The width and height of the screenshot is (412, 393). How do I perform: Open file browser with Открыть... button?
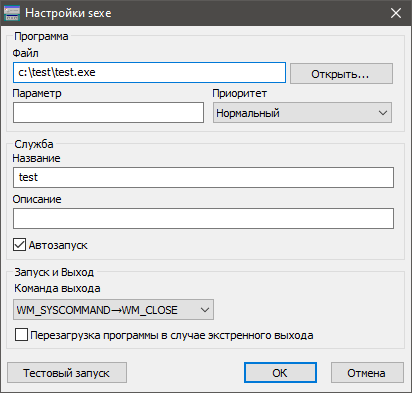pos(341,73)
